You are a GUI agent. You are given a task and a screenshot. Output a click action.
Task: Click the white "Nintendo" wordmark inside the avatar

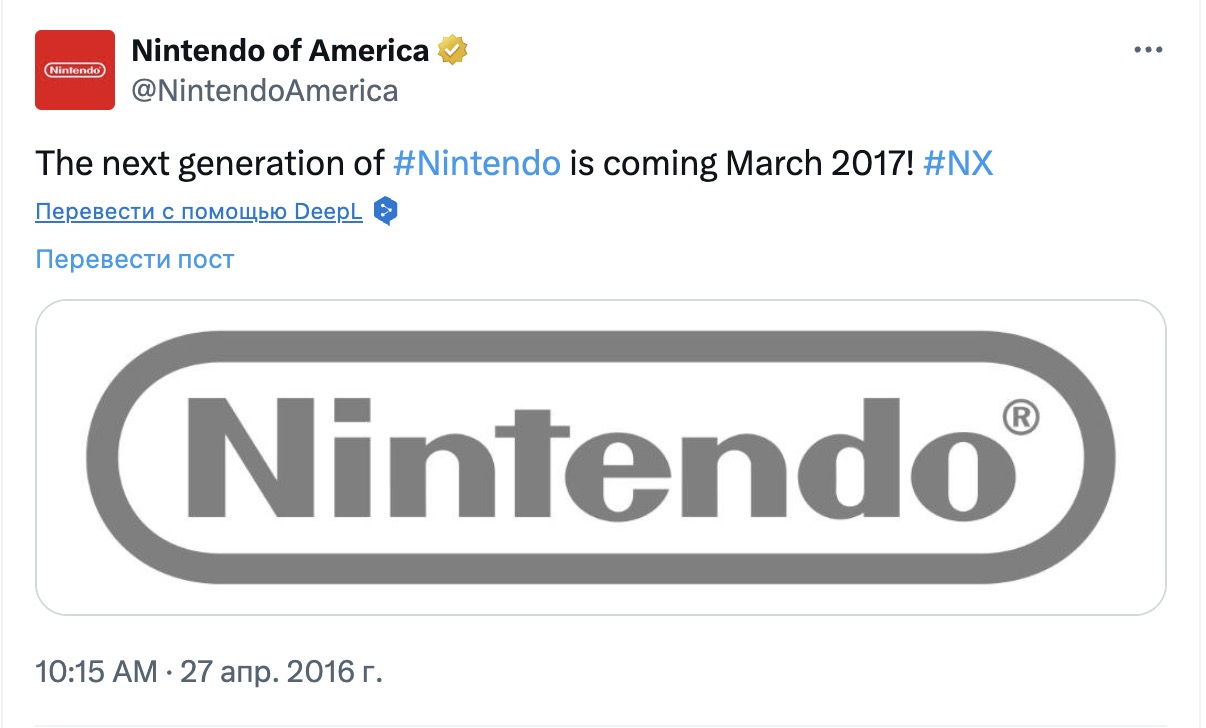pos(74,72)
